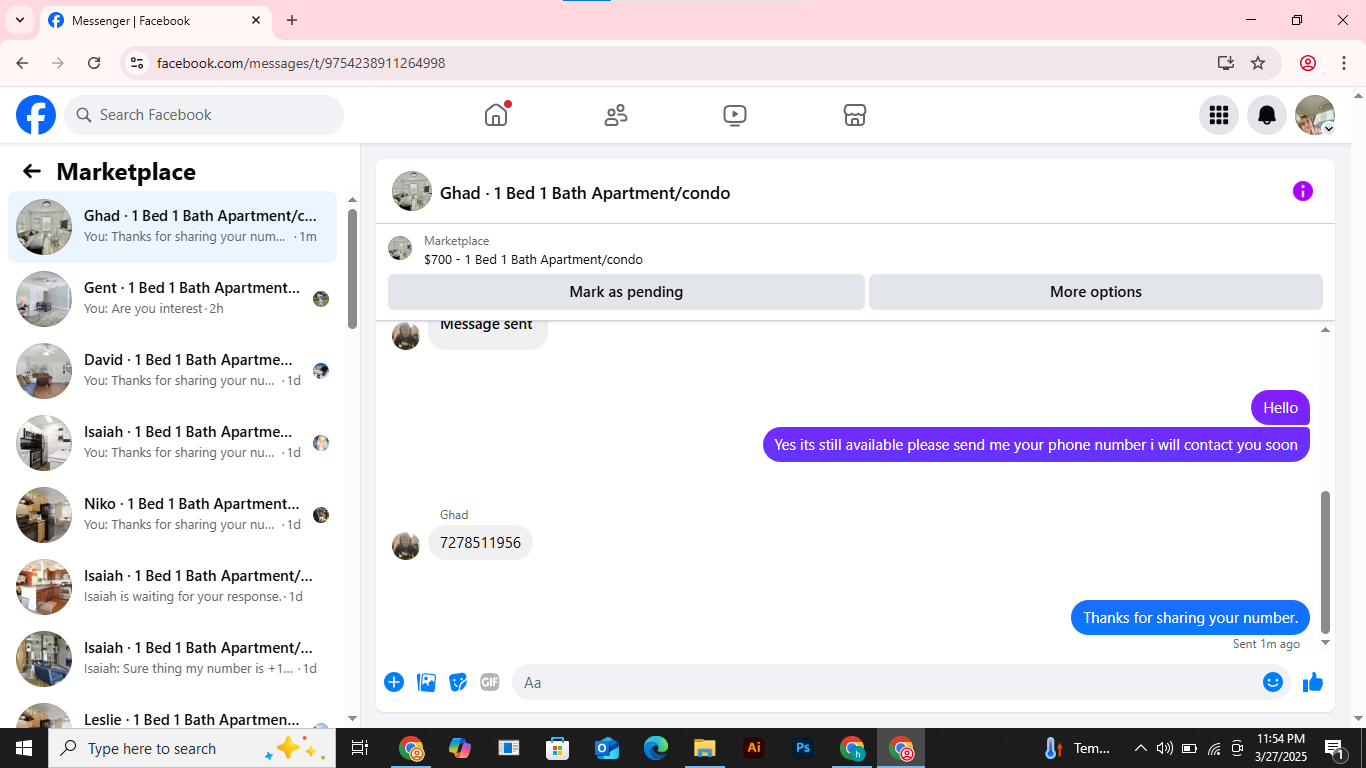Viewport: 1366px width, 768px height.
Task: Select the Gent conversation
Action: tap(172, 299)
